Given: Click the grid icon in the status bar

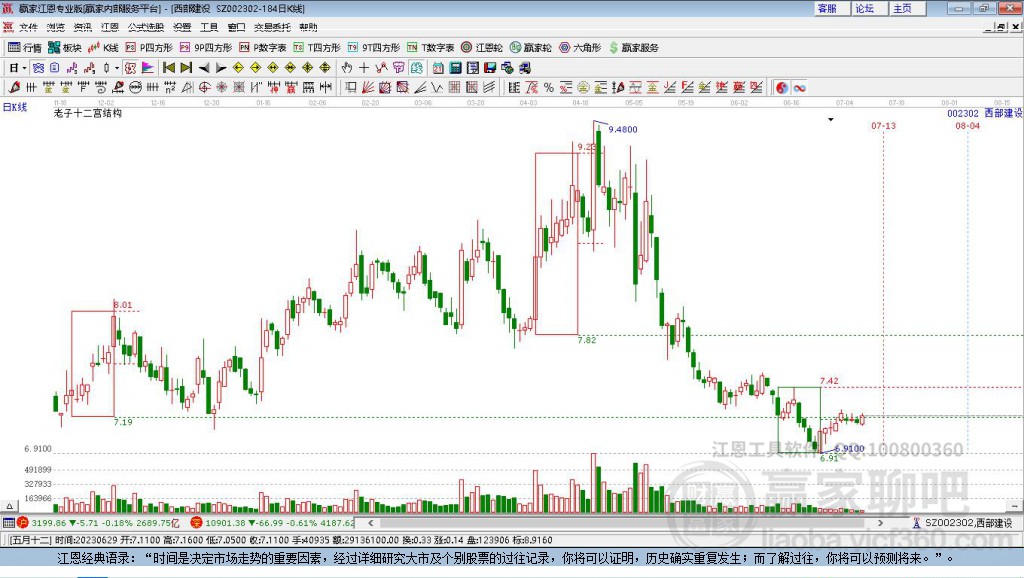Looking at the screenshot, I should pyautogui.click(x=8, y=522).
